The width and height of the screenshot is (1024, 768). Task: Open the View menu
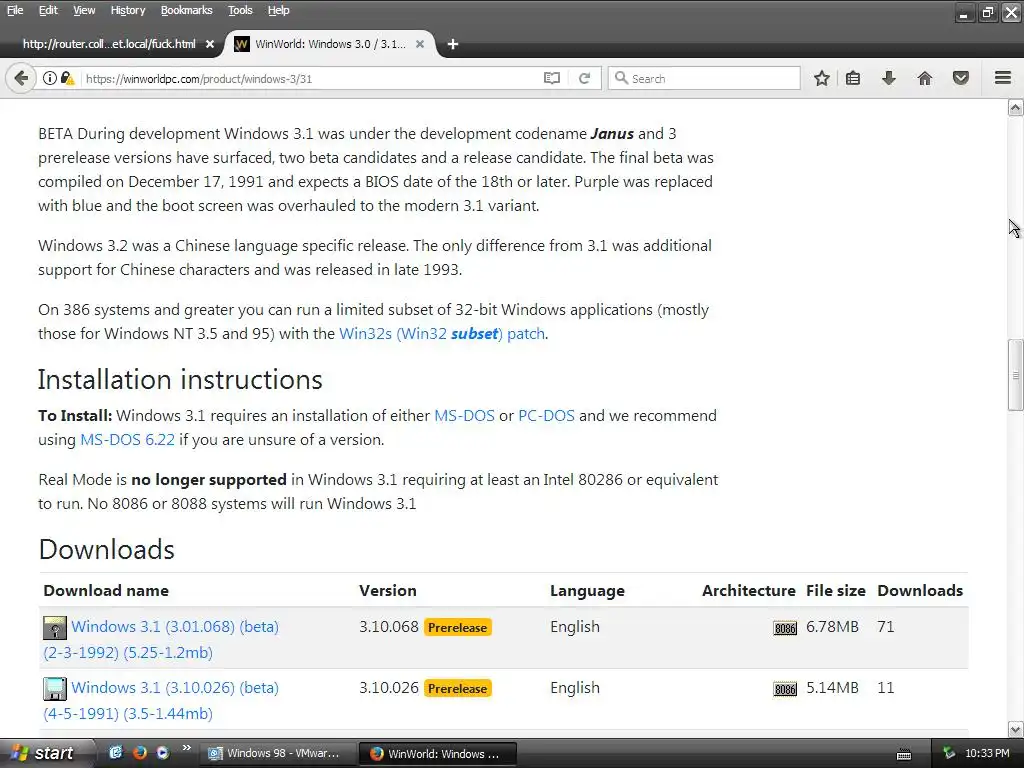(x=84, y=10)
